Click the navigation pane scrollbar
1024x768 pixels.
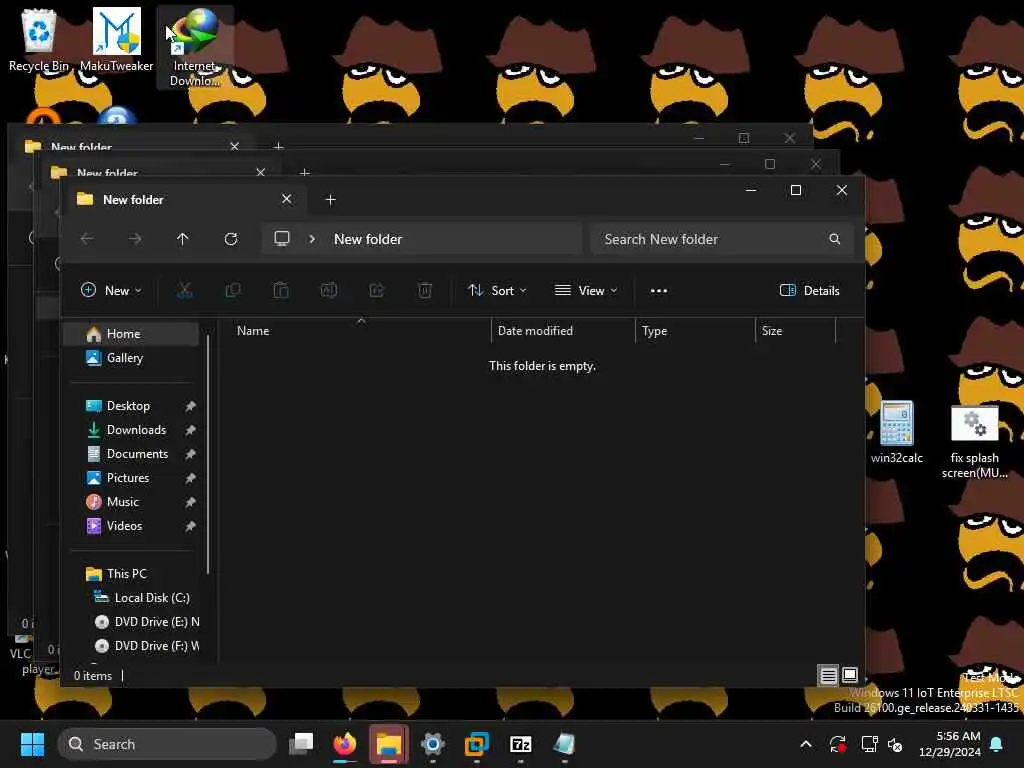click(x=208, y=454)
